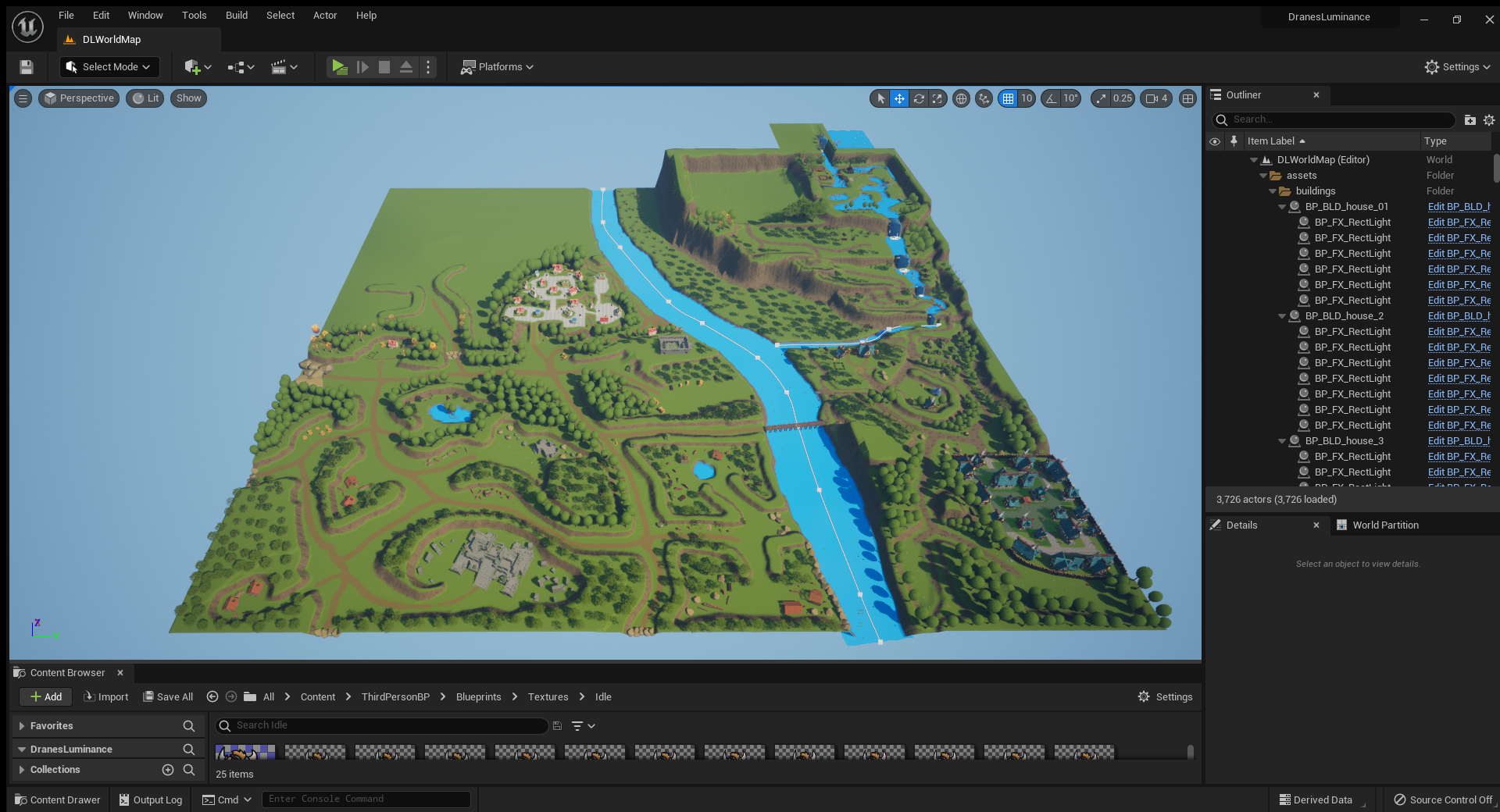
Task: Click the world coordinate system globe icon
Action: (x=962, y=98)
